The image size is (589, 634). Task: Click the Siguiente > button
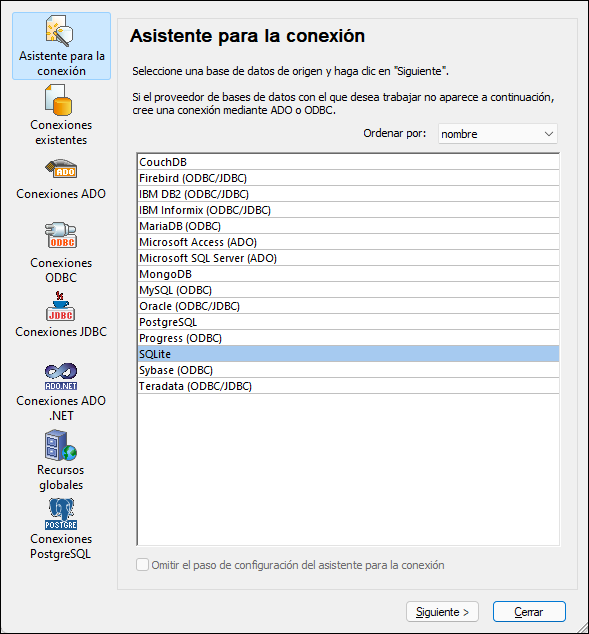pos(442,612)
